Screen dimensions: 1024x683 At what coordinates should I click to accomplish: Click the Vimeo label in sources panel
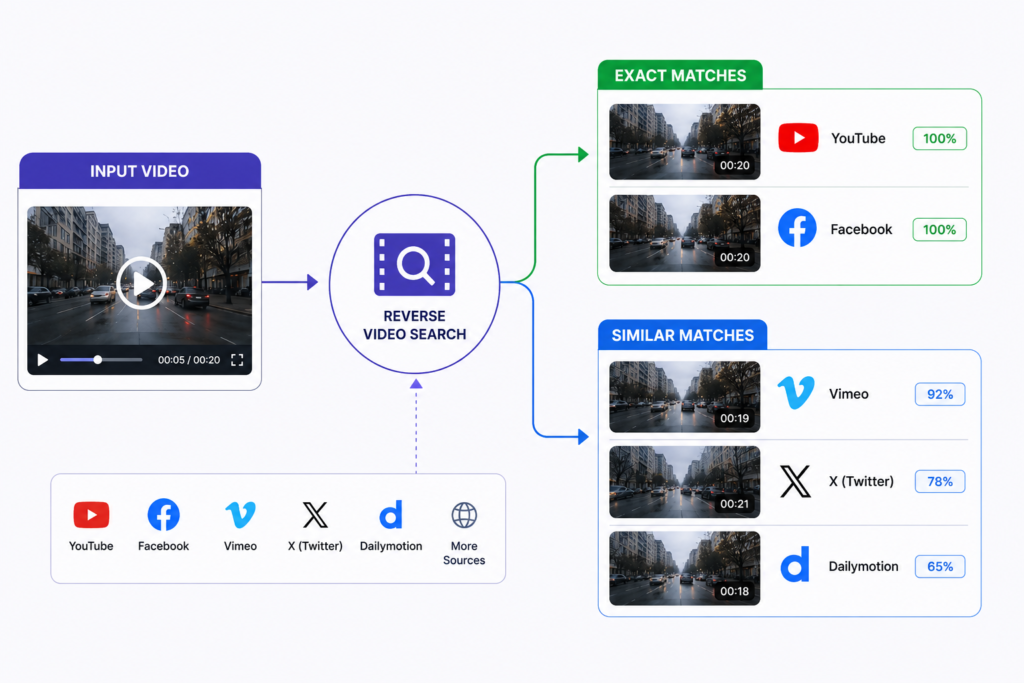[240, 546]
